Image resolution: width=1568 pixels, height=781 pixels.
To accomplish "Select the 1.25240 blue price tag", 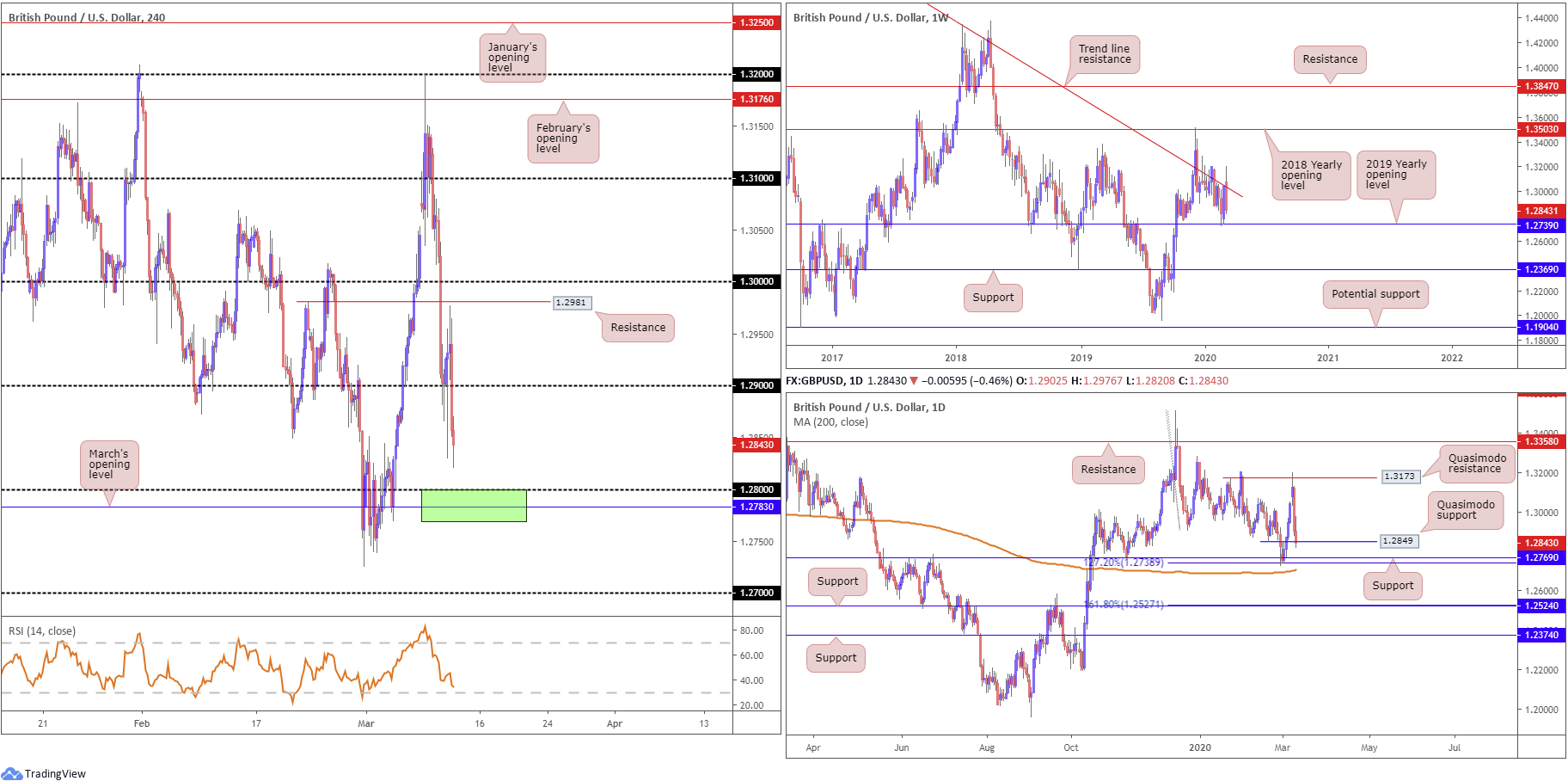I will [1541, 606].
